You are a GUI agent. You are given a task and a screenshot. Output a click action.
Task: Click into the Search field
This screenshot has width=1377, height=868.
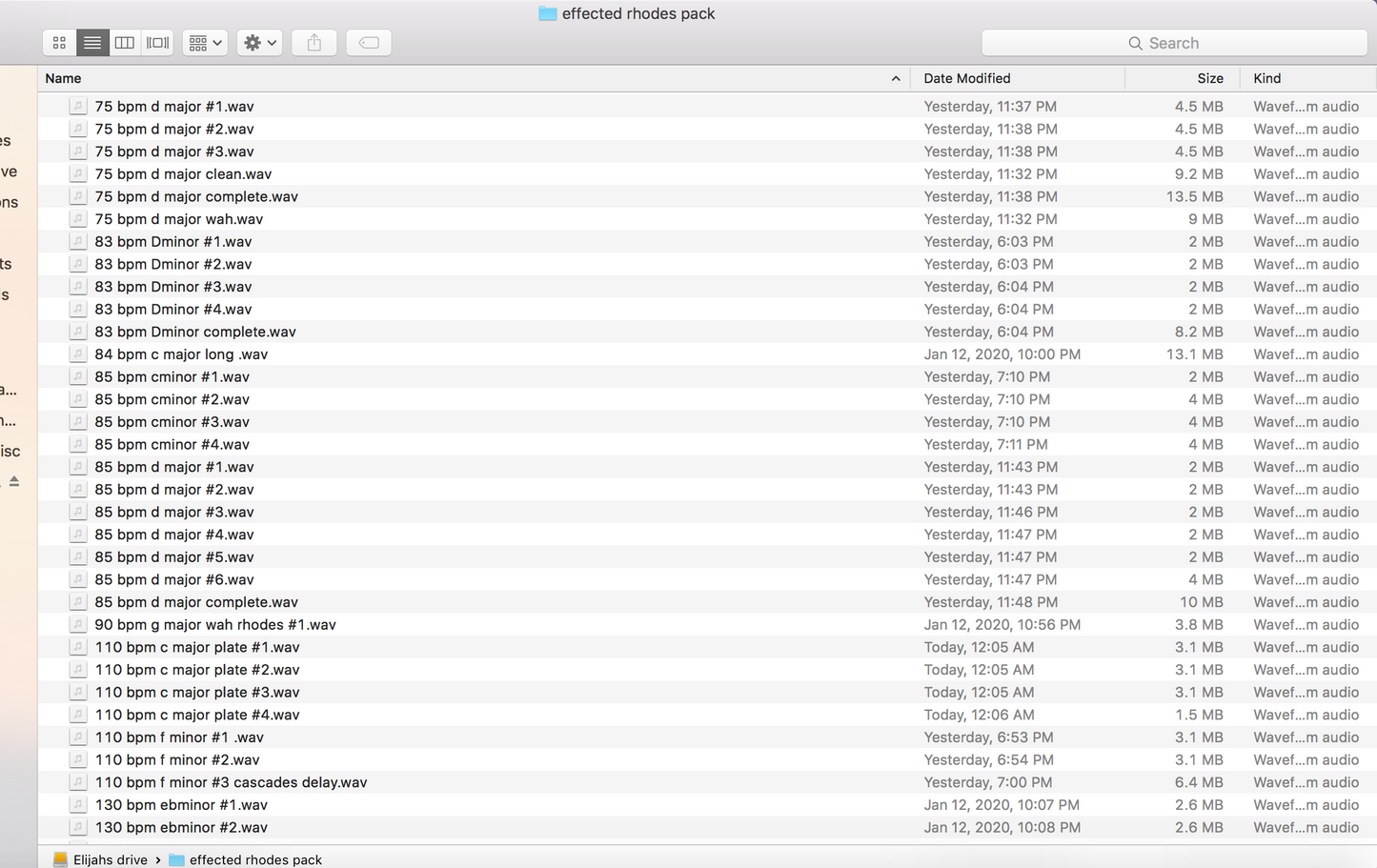point(1174,43)
